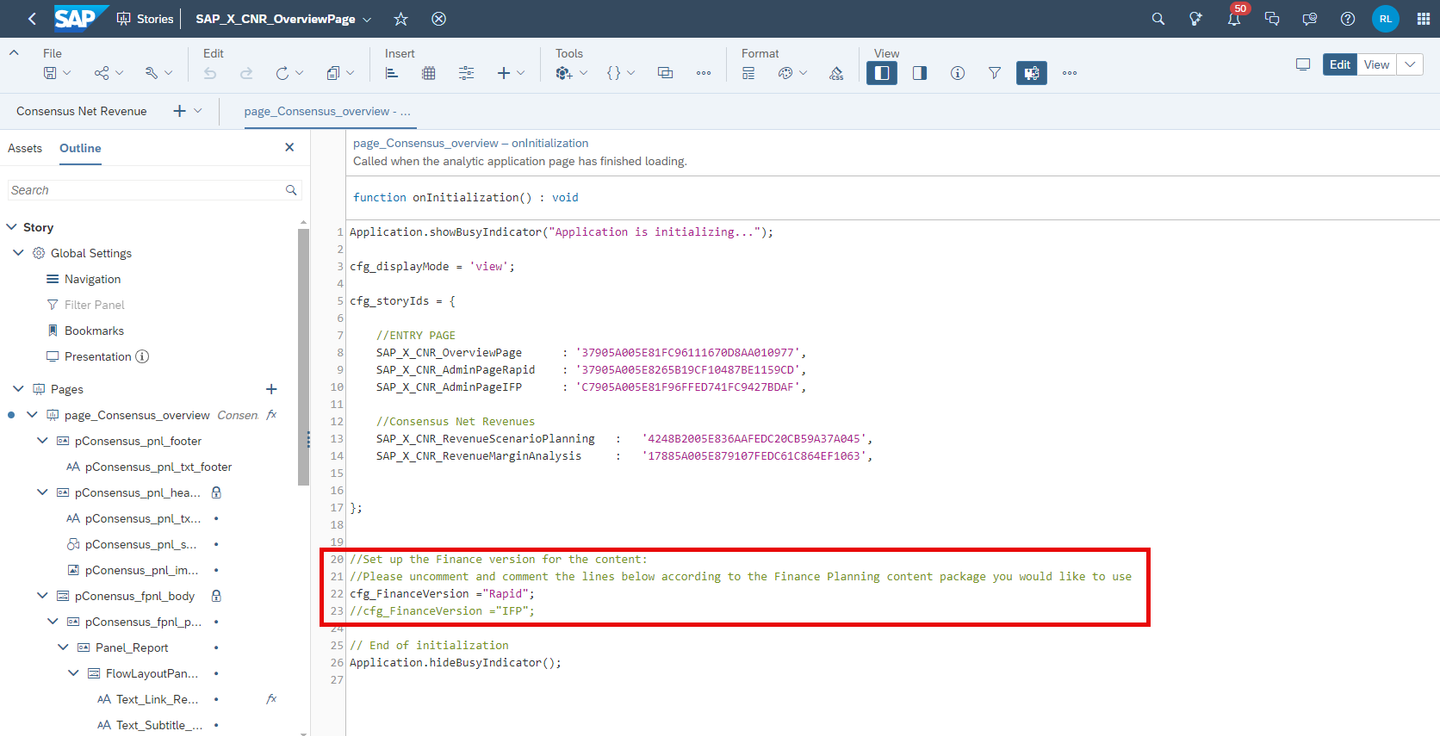Open notifications bell showing 50
The height and width of the screenshot is (736, 1440).
click(x=1234, y=19)
